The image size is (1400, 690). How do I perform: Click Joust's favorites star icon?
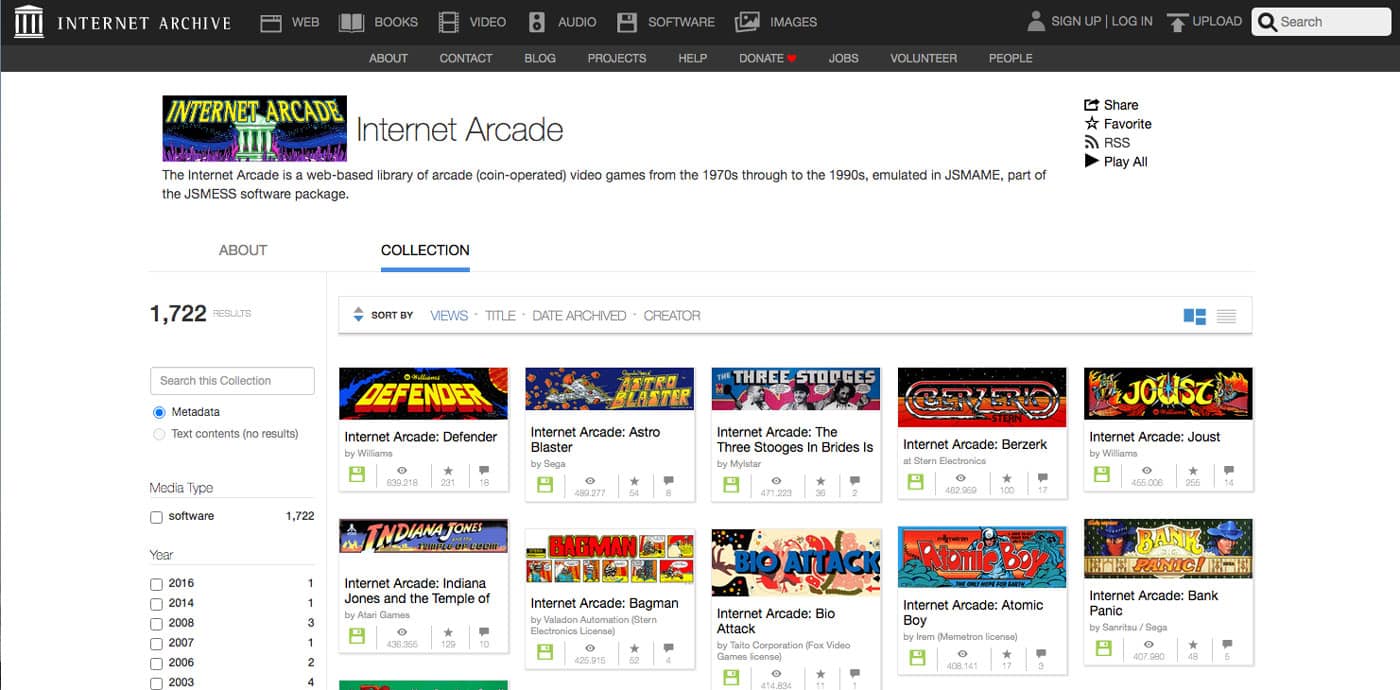pos(1193,471)
